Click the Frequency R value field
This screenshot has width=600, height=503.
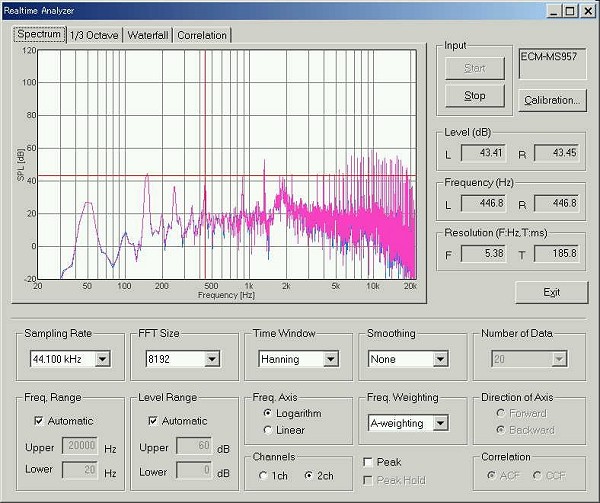557,203
